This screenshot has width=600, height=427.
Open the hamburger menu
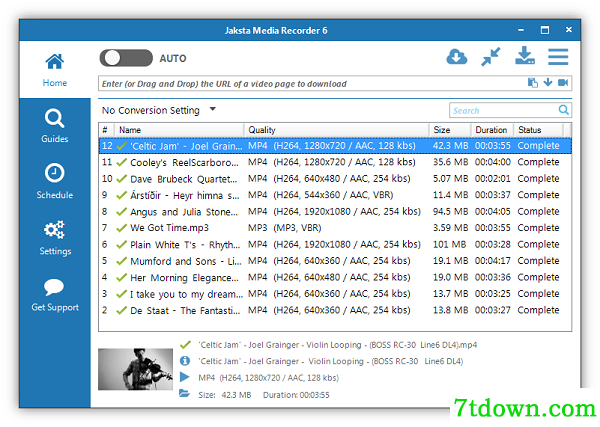pos(558,57)
